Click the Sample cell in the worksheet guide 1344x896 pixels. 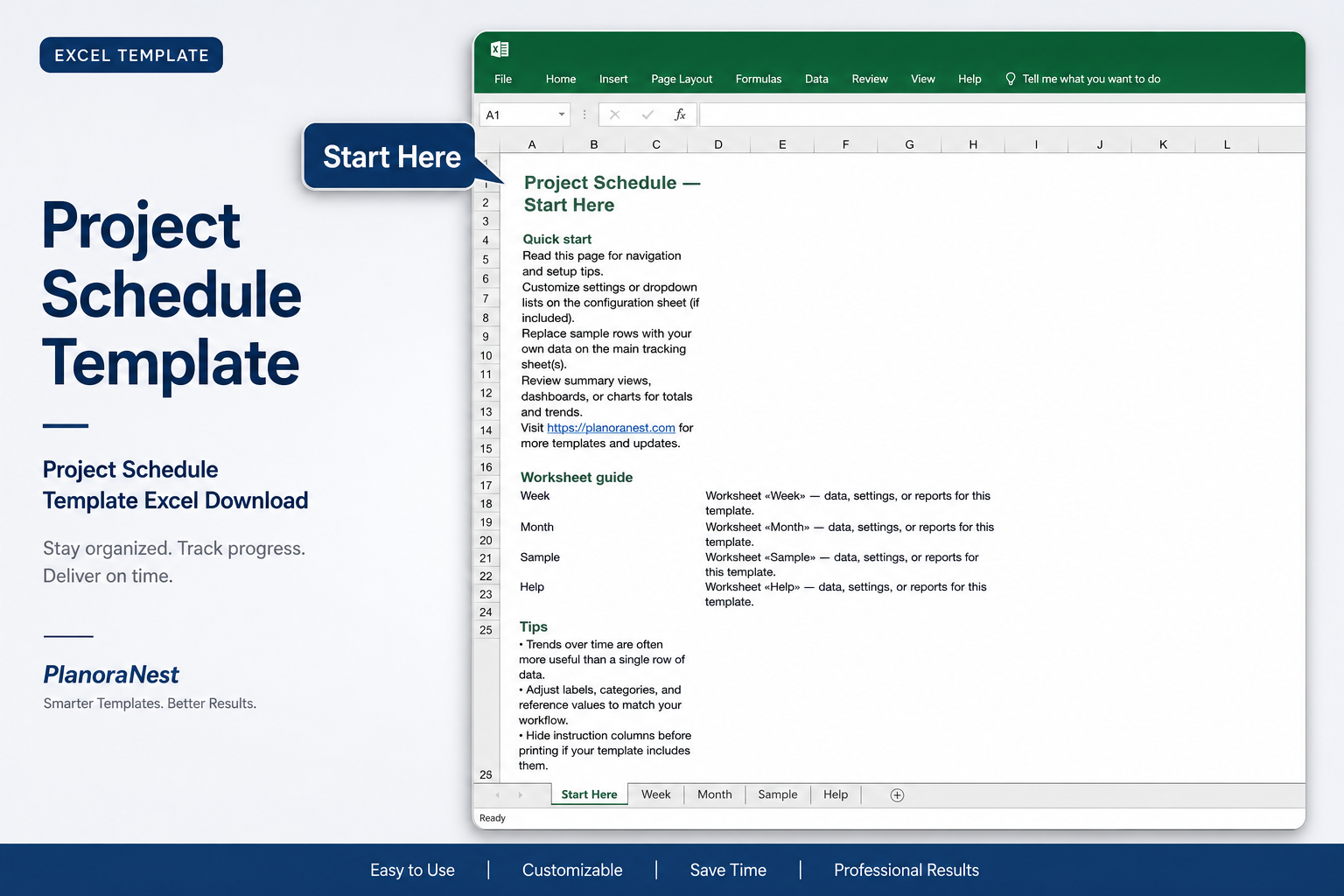coord(540,556)
